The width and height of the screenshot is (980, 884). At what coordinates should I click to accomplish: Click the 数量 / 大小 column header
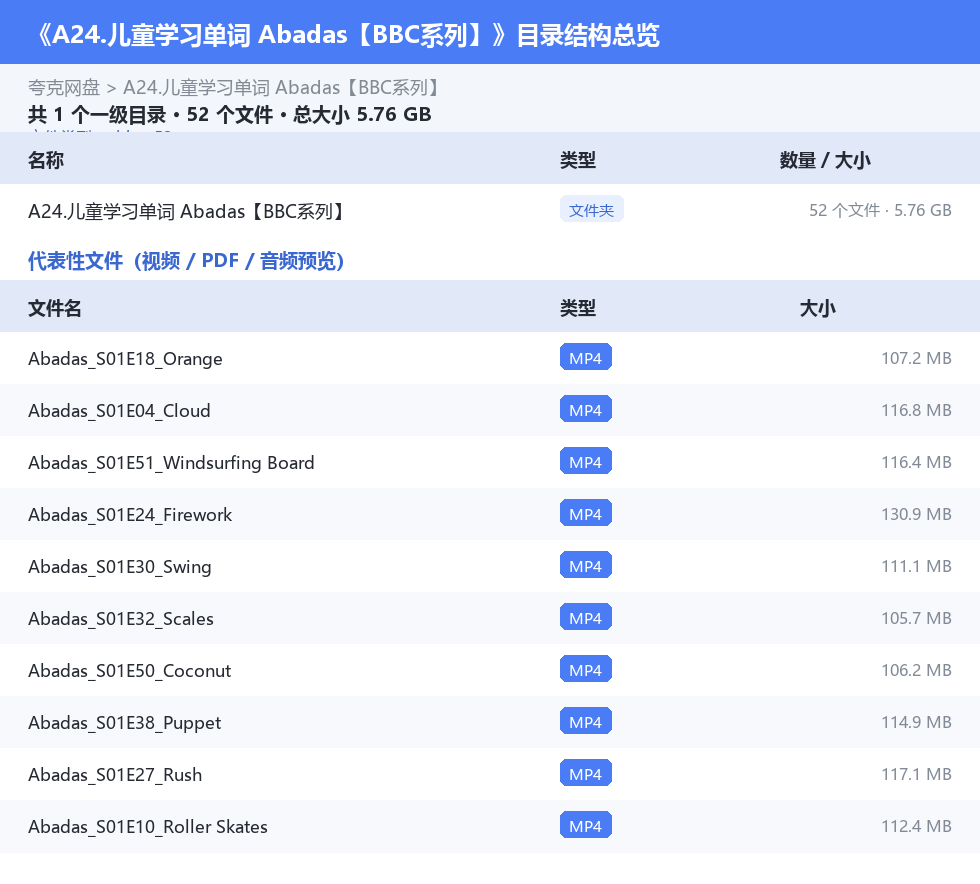click(825, 160)
